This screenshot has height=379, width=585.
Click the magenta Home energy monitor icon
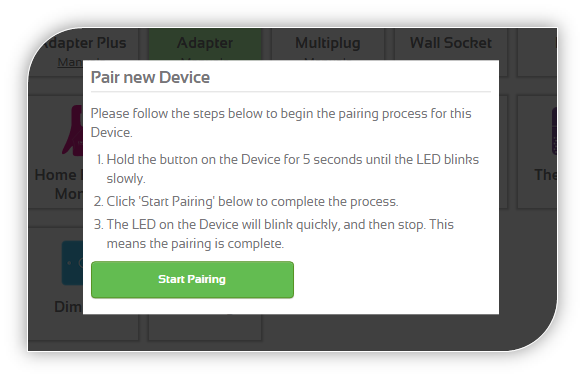tap(73, 130)
